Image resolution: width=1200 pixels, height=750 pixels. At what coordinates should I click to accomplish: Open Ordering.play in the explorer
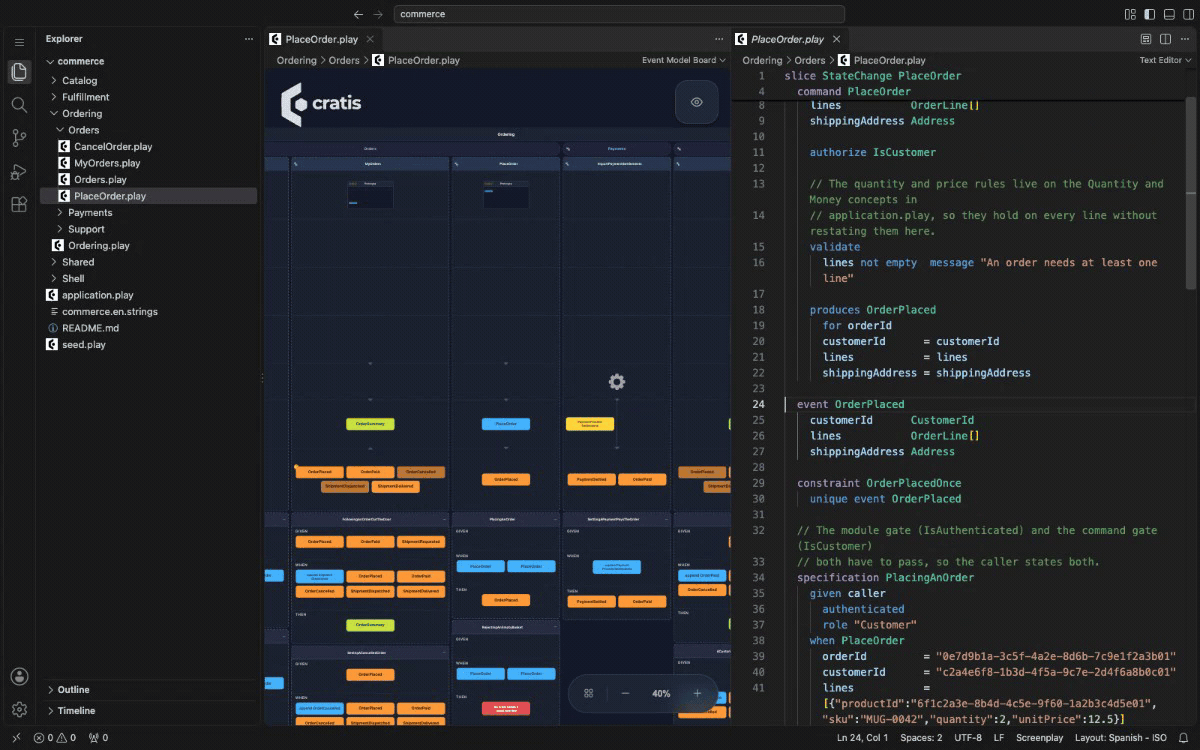148,245
